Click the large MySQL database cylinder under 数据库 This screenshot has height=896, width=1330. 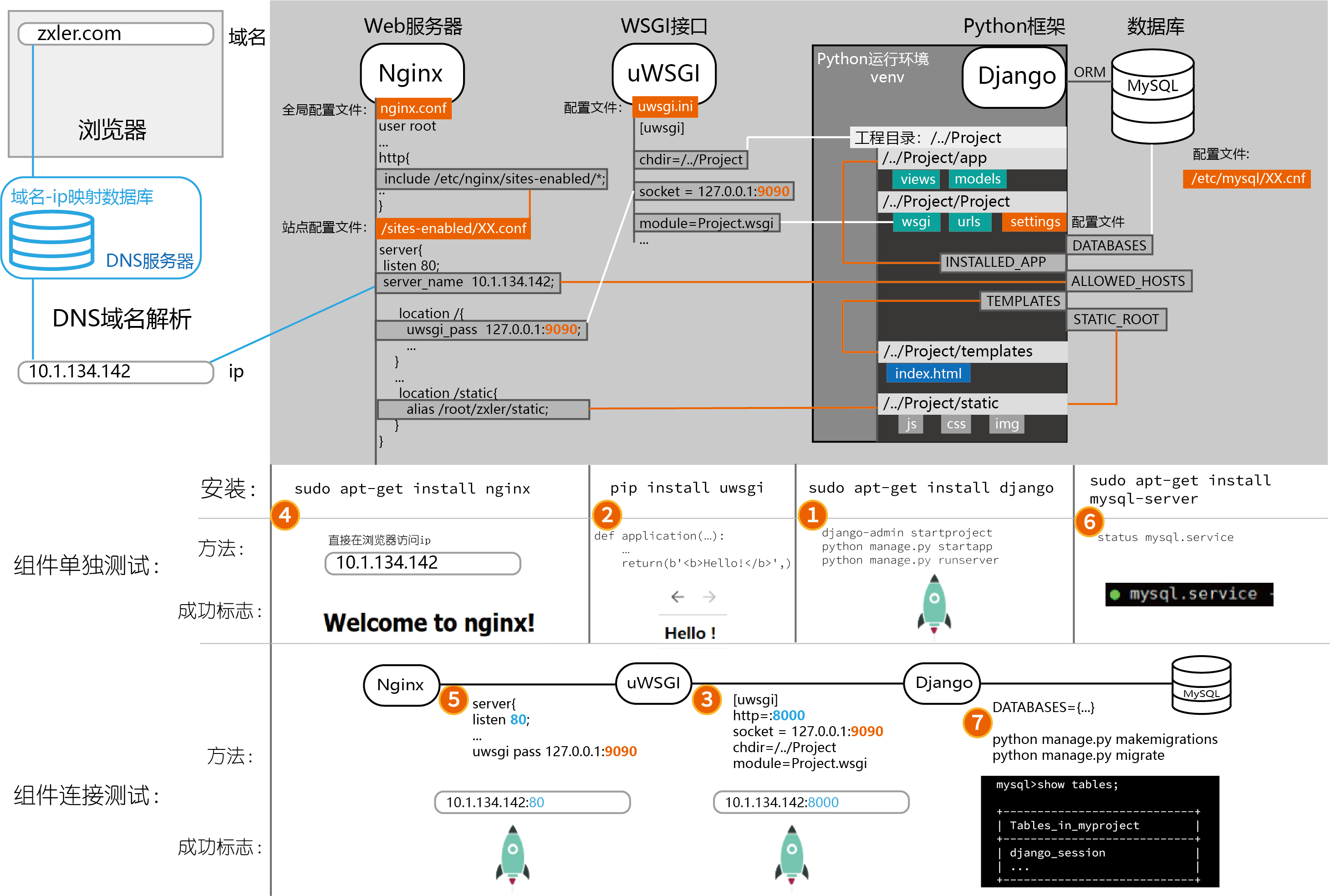[1152, 96]
